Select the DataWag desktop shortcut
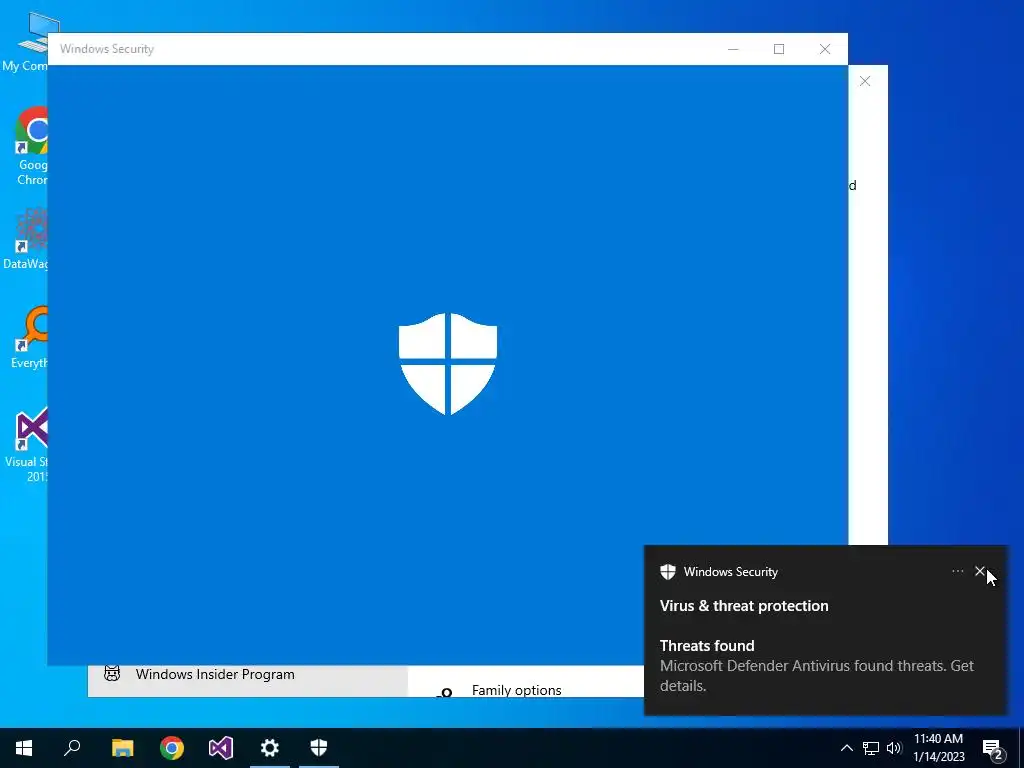The height and width of the screenshot is (768, 1024). (x=26, y=238)
